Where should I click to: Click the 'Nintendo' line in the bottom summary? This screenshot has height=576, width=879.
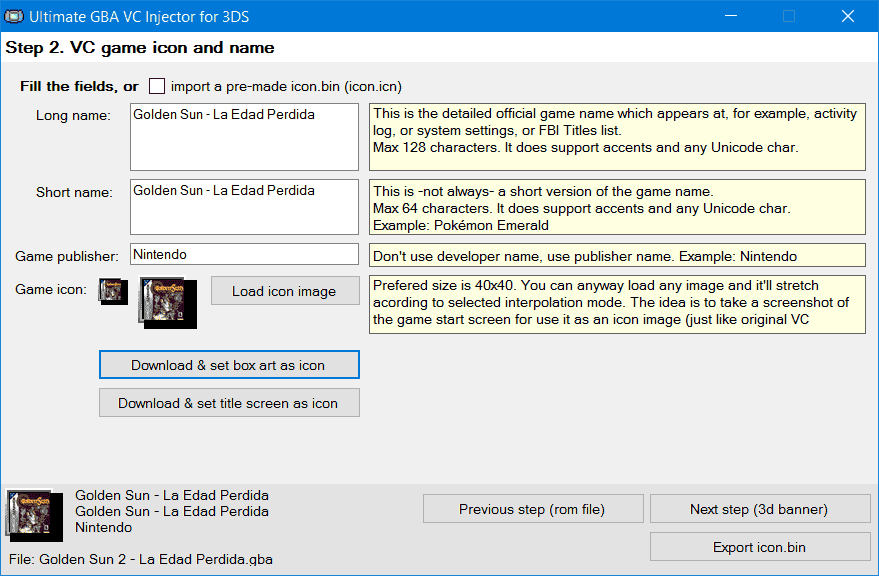point(104,527)
